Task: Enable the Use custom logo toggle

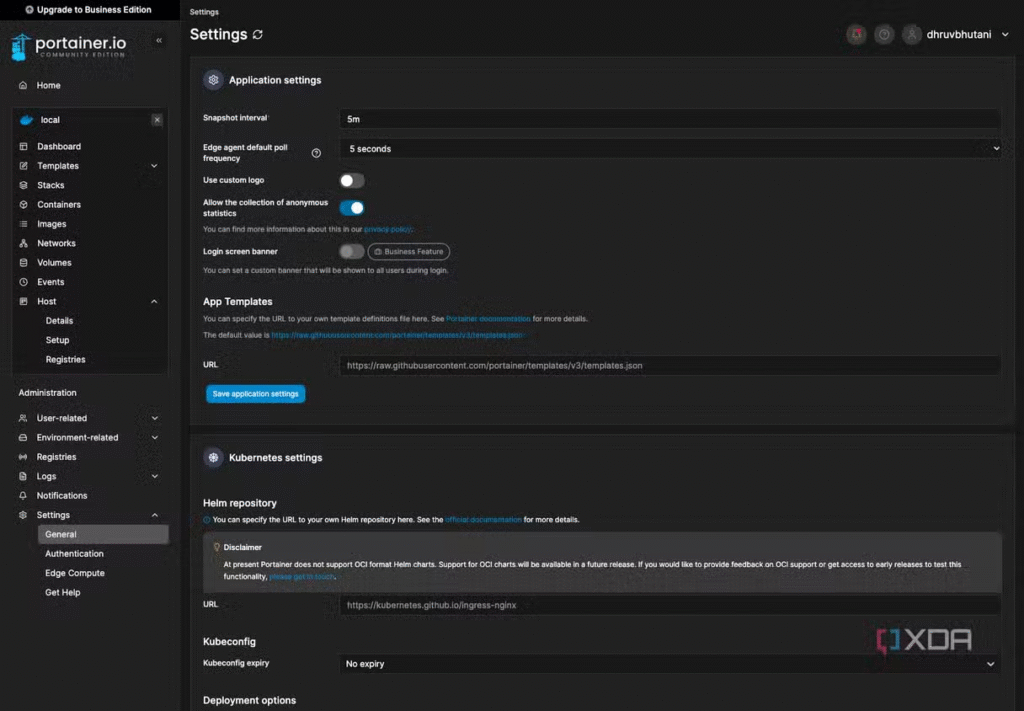Action: pyautogui.click(x=351, y=181)
